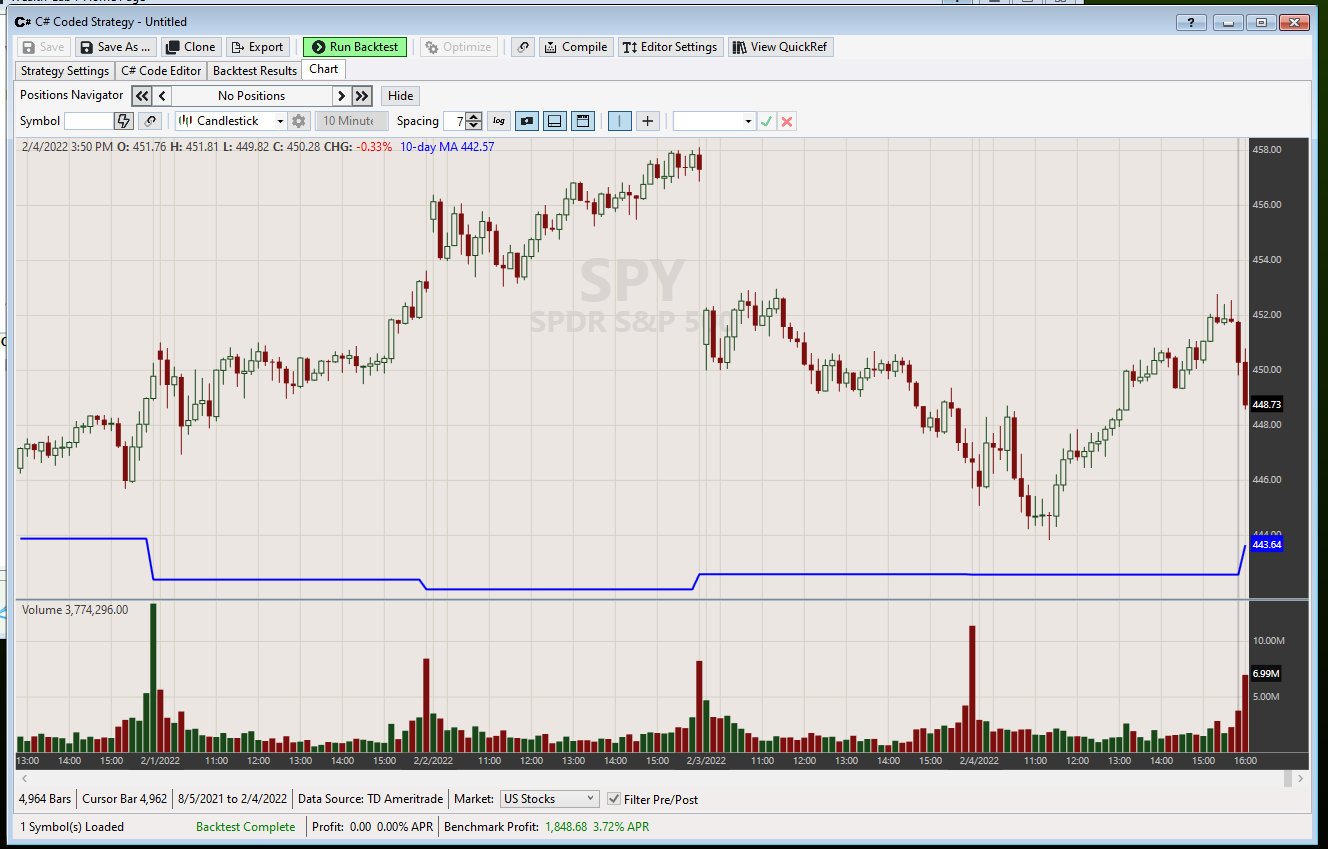Click help question mark button

1191,22
